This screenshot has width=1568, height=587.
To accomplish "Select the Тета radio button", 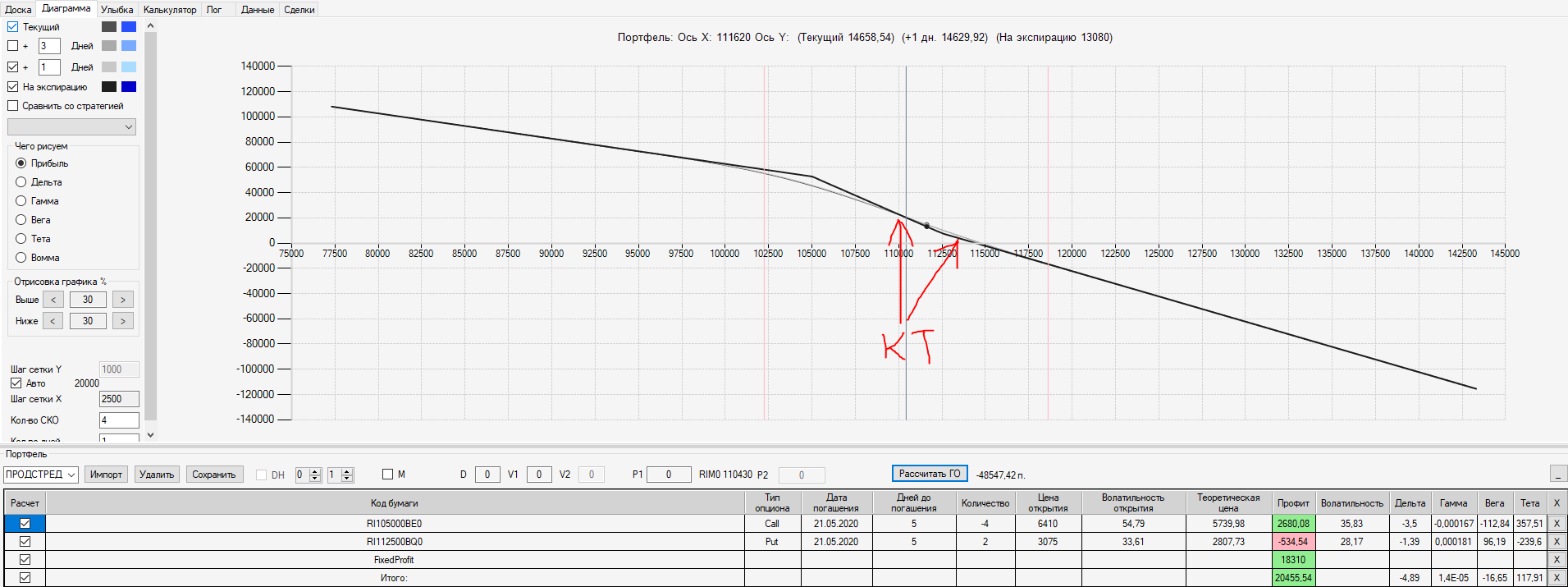I will (21, 239).
